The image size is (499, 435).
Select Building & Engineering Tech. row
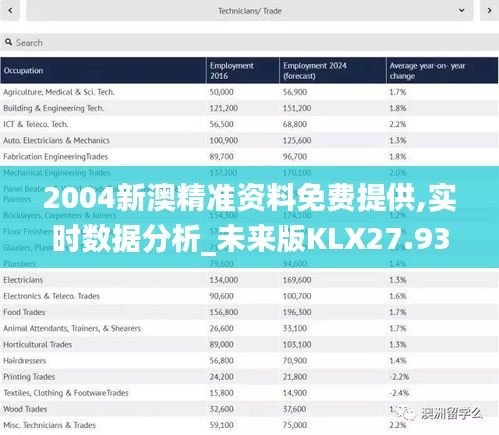[249, 108]
